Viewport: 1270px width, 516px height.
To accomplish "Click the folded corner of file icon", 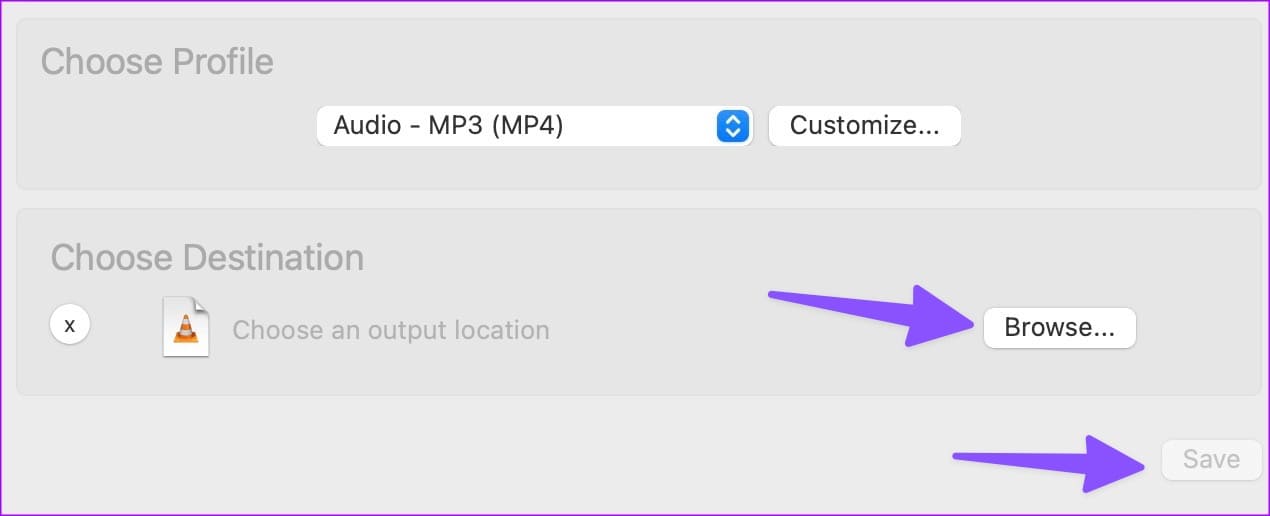I will (201, 306).
